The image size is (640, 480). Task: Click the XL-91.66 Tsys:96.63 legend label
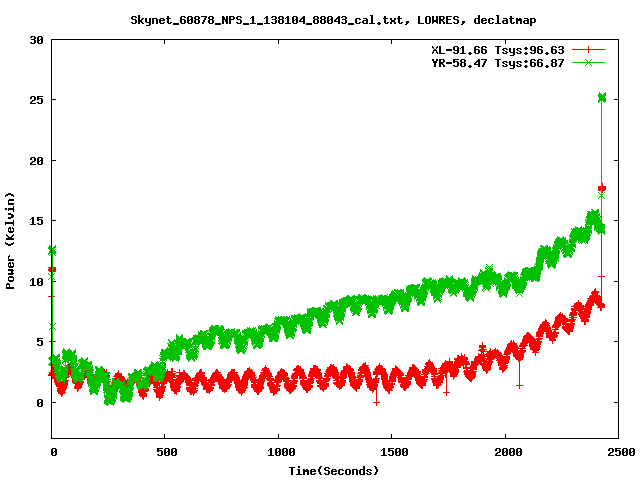[x=498, y=50]
